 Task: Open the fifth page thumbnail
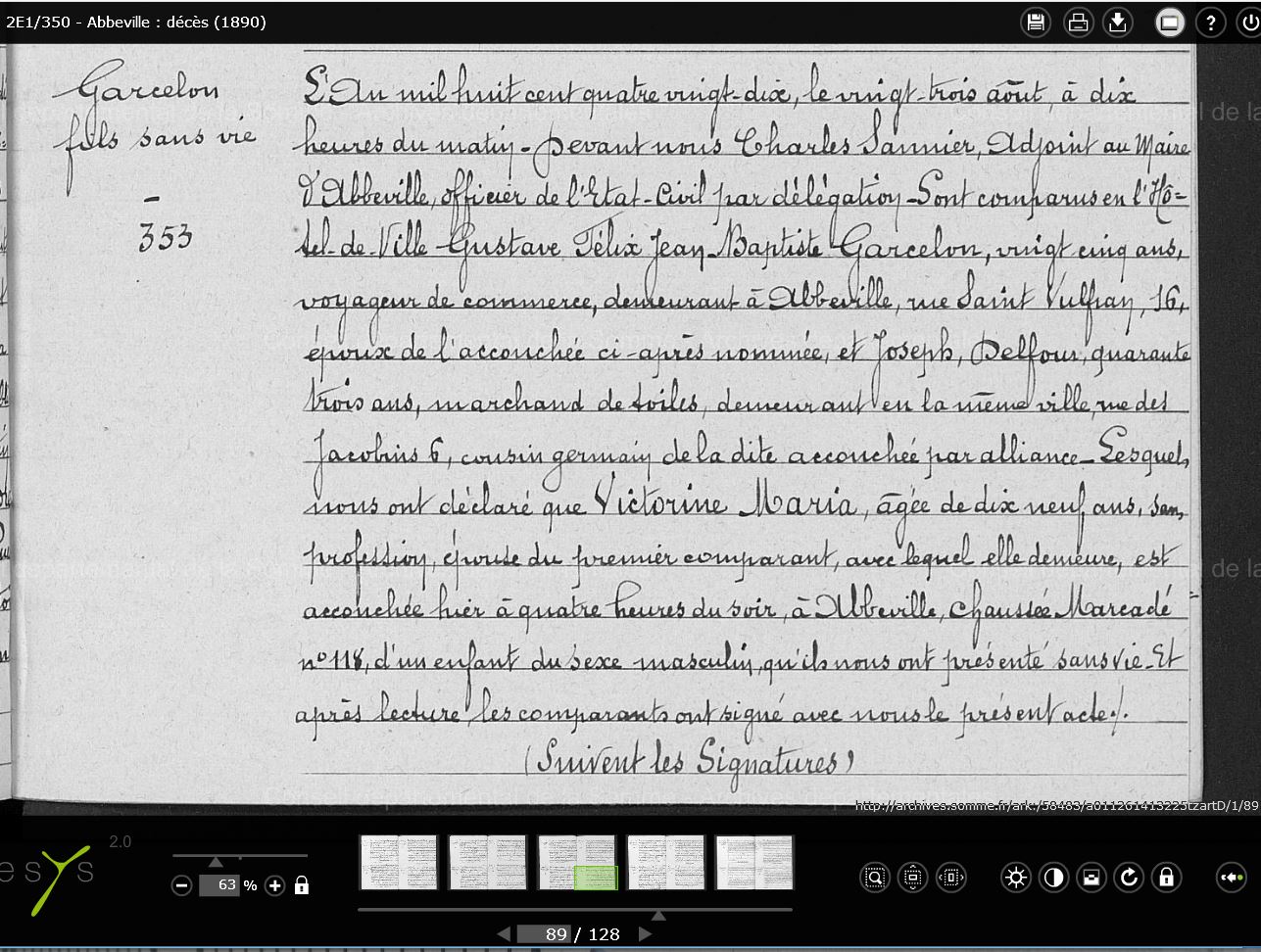[x=753, y=862]
